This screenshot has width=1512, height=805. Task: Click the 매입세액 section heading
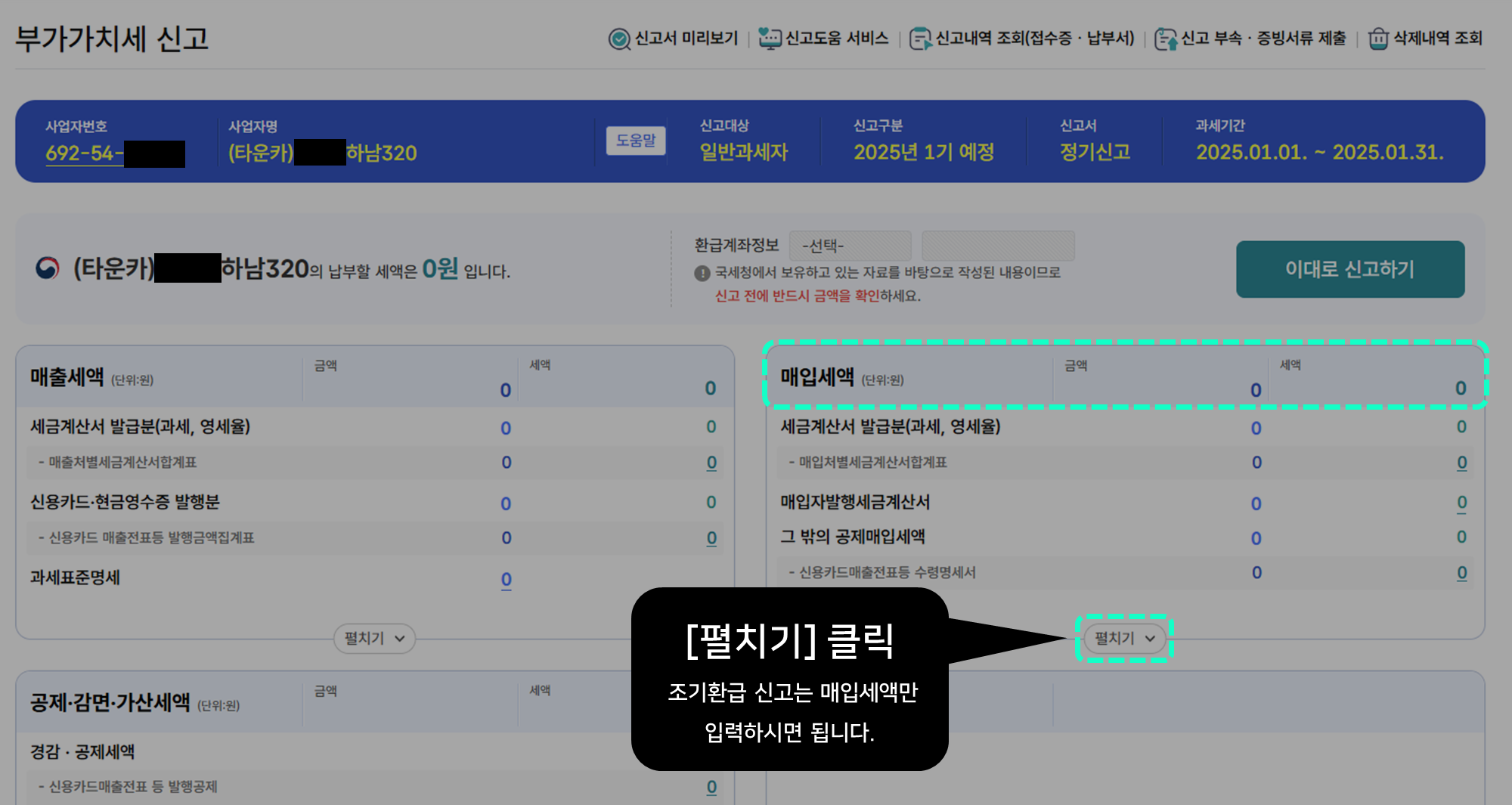click(817, 376)
